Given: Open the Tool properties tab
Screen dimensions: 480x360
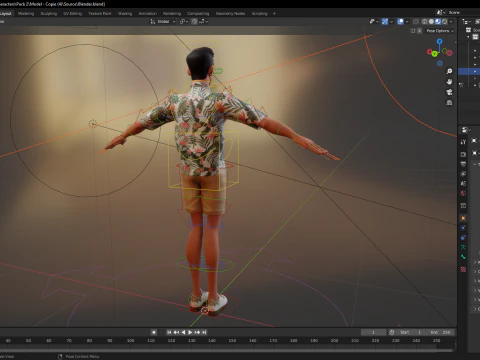Looking at the screenshot, I should click(x=463, y=142).
